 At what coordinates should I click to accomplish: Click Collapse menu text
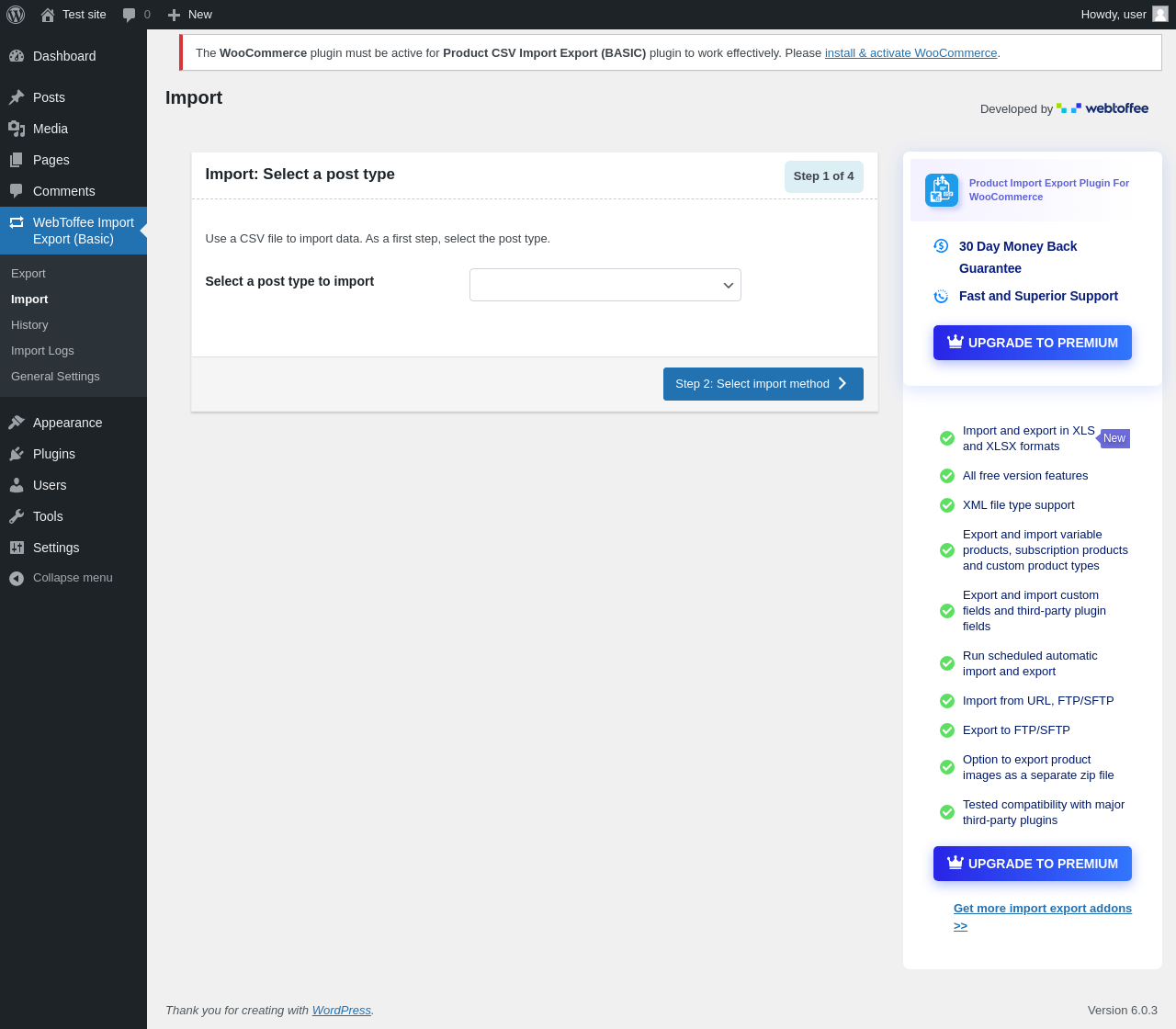(73, 578)
